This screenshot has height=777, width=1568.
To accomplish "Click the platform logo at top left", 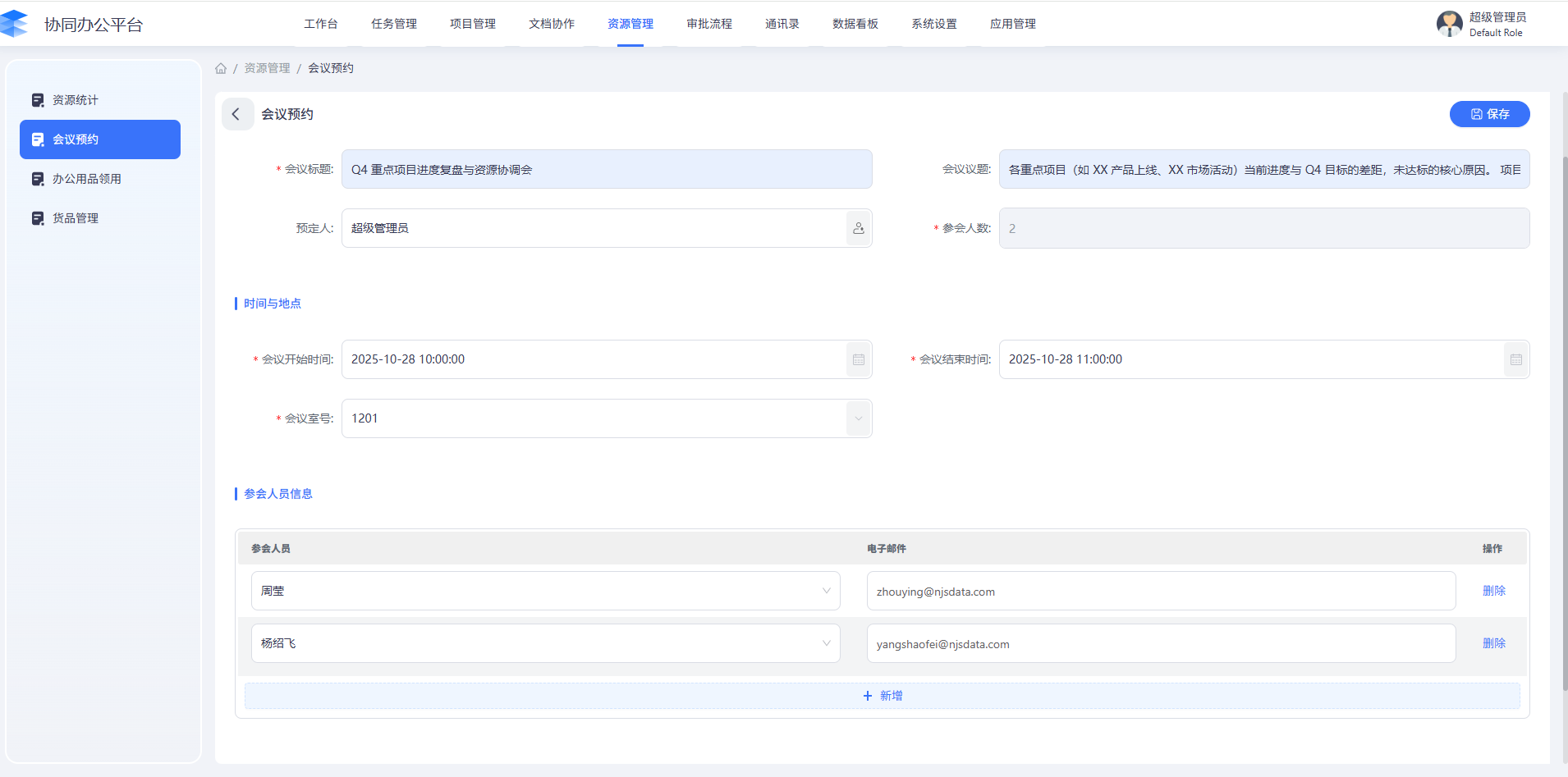I will 15,24.
